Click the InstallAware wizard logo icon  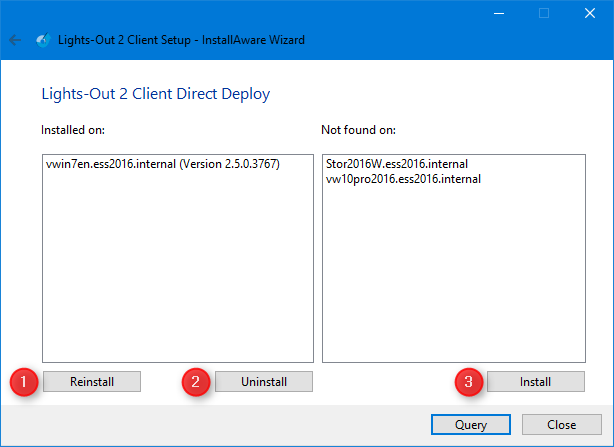point(43,40)
